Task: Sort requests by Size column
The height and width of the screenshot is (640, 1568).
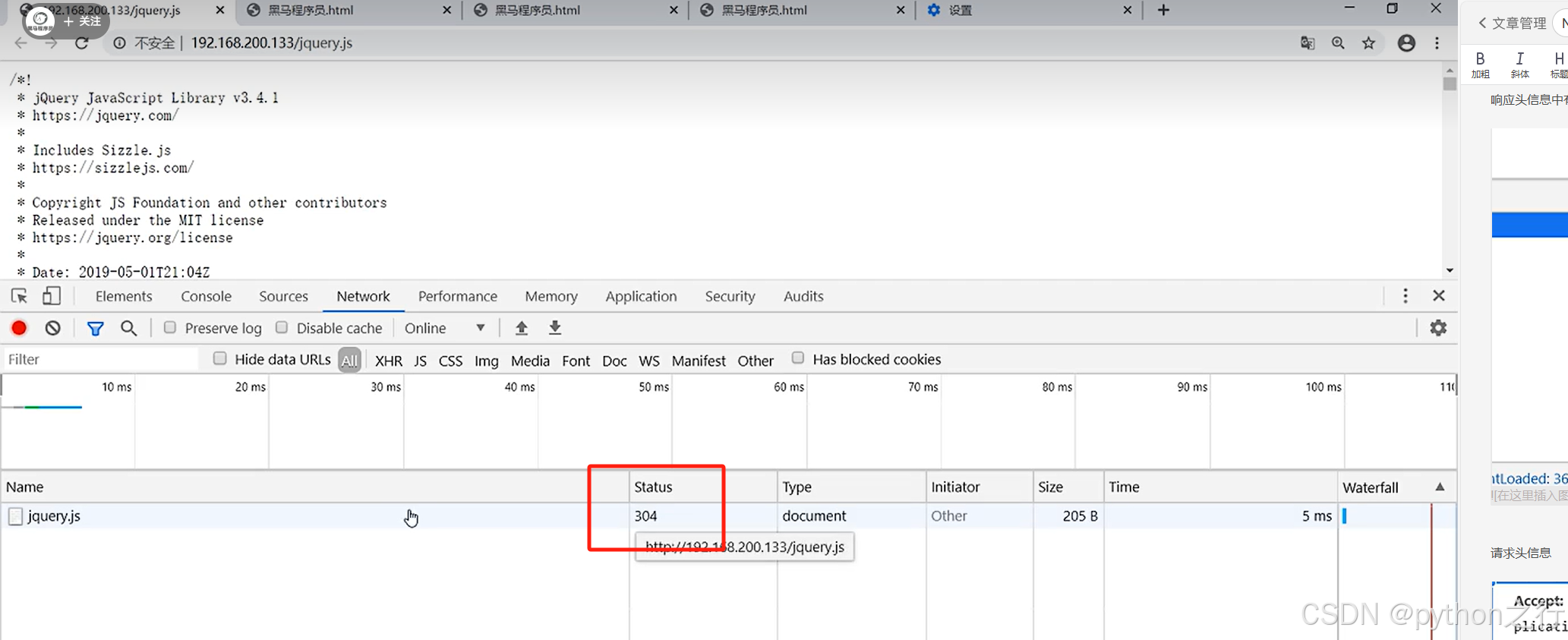Action: tap(1068, 487)
